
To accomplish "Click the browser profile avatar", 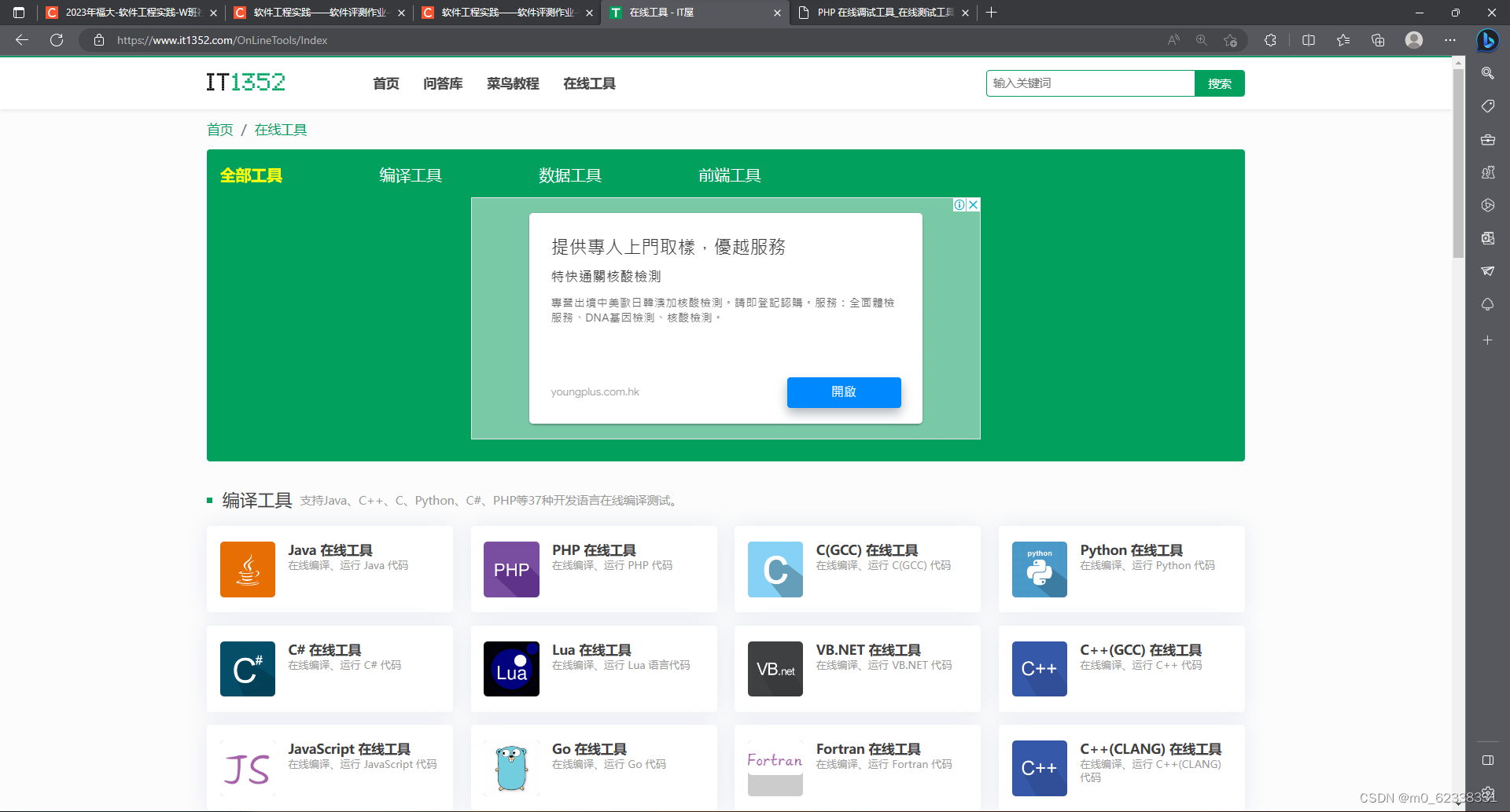I will (x=1413, y=40).
